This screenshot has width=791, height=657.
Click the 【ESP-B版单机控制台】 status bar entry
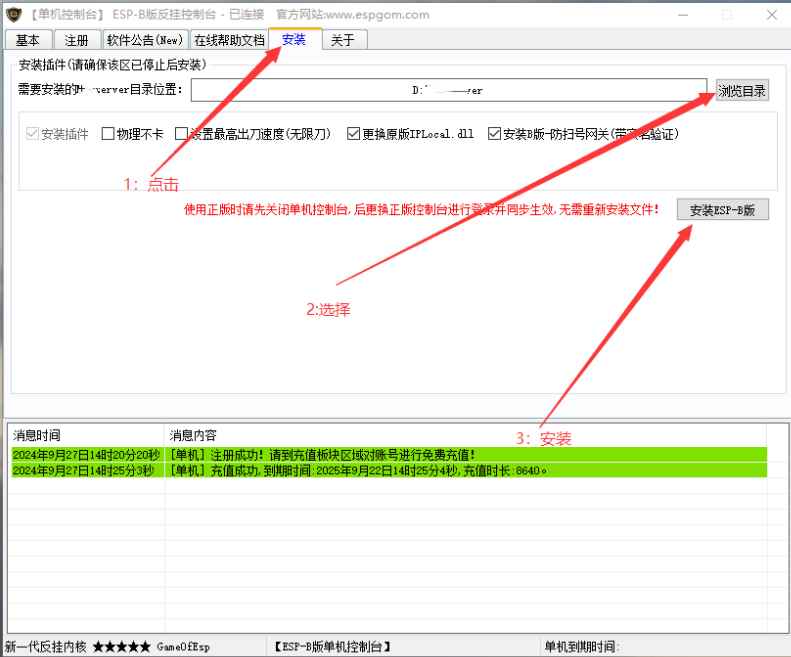tap(332, 646)
